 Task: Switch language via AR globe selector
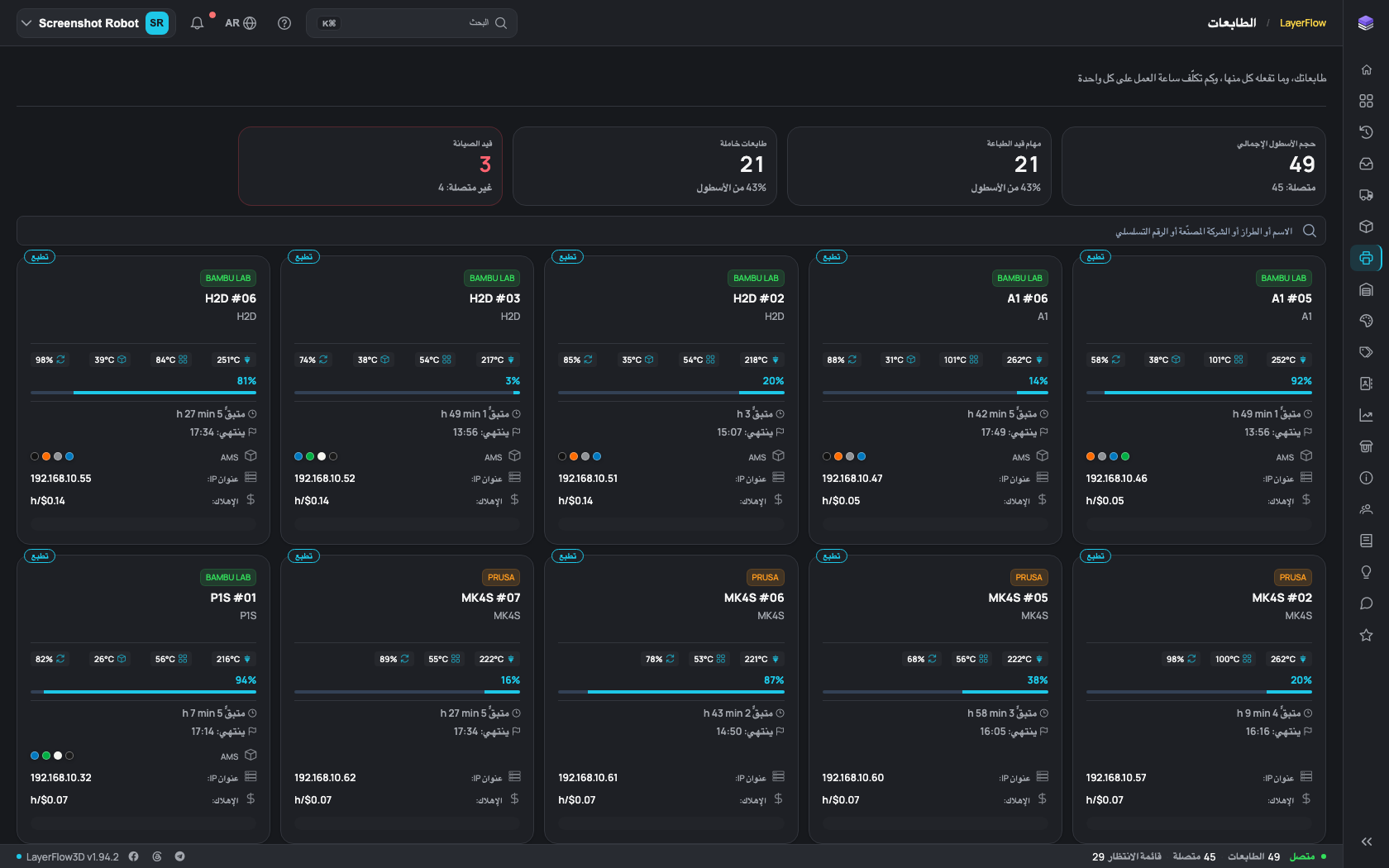tap(241, 23)
